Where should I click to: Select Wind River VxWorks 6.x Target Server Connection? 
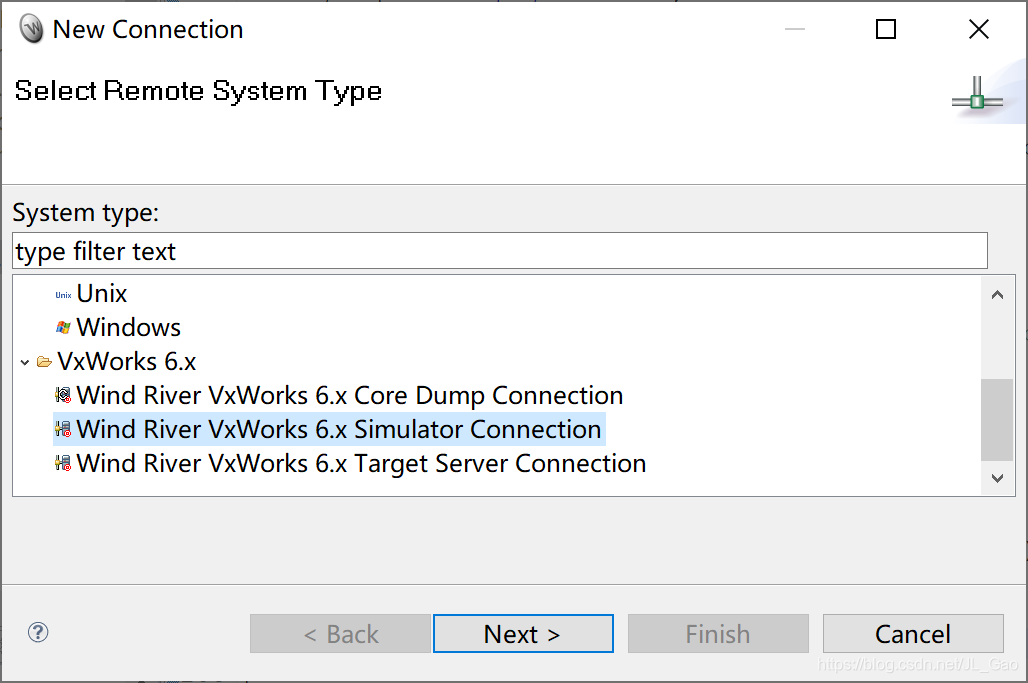click(x=361, y=463)
